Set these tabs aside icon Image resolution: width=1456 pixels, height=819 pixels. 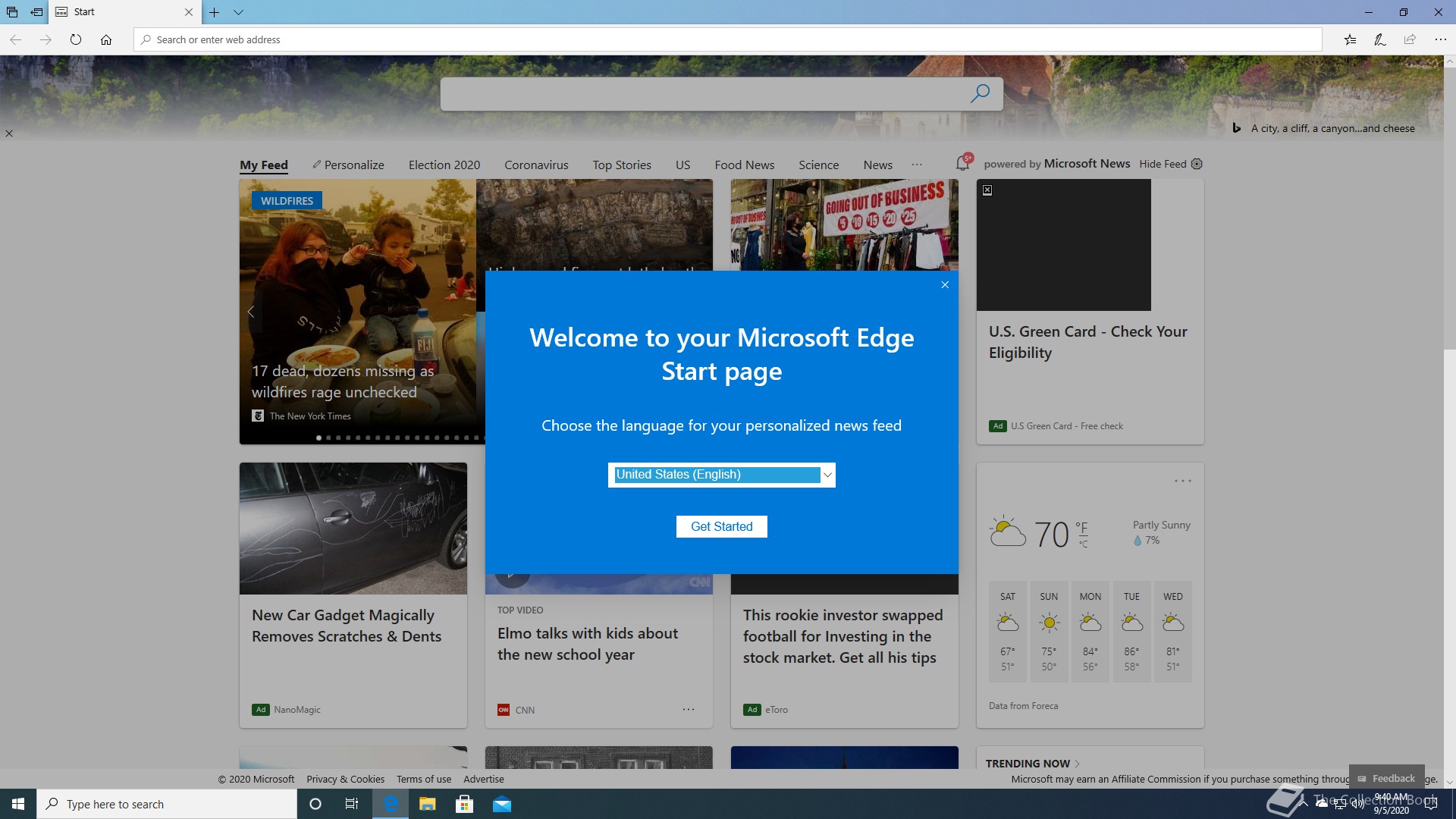click(36, 12)
